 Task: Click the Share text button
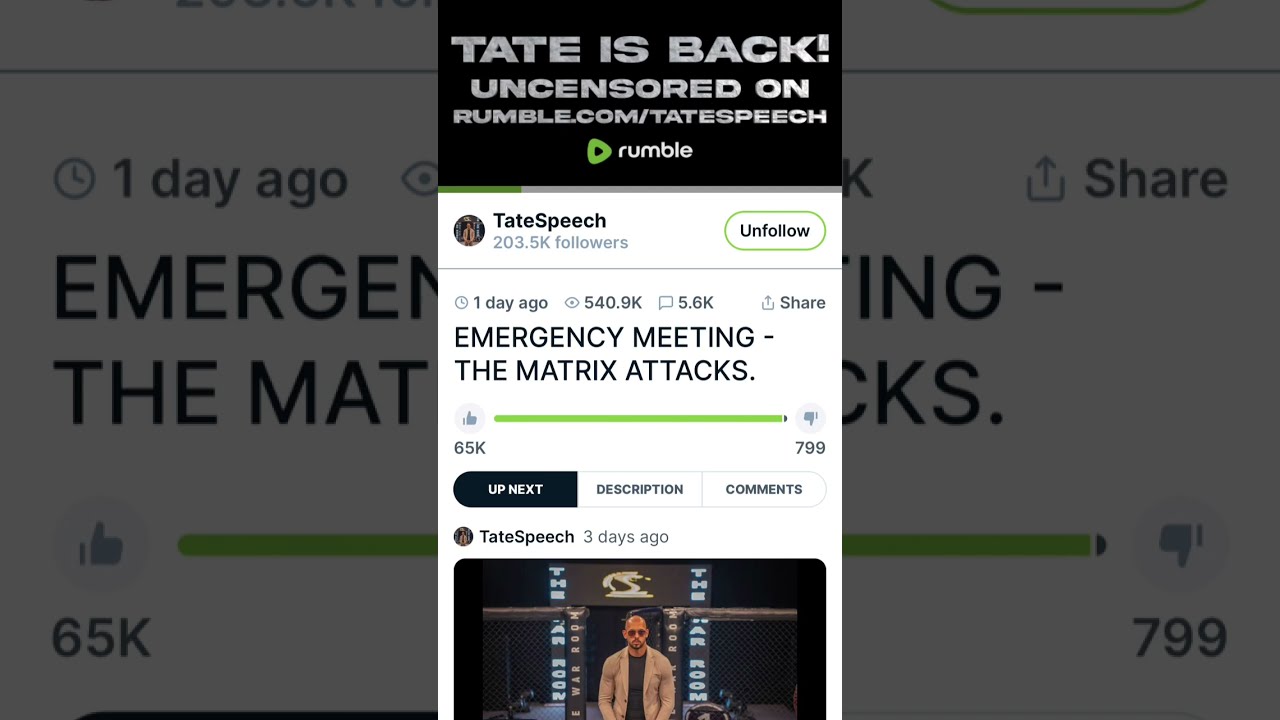802,303
